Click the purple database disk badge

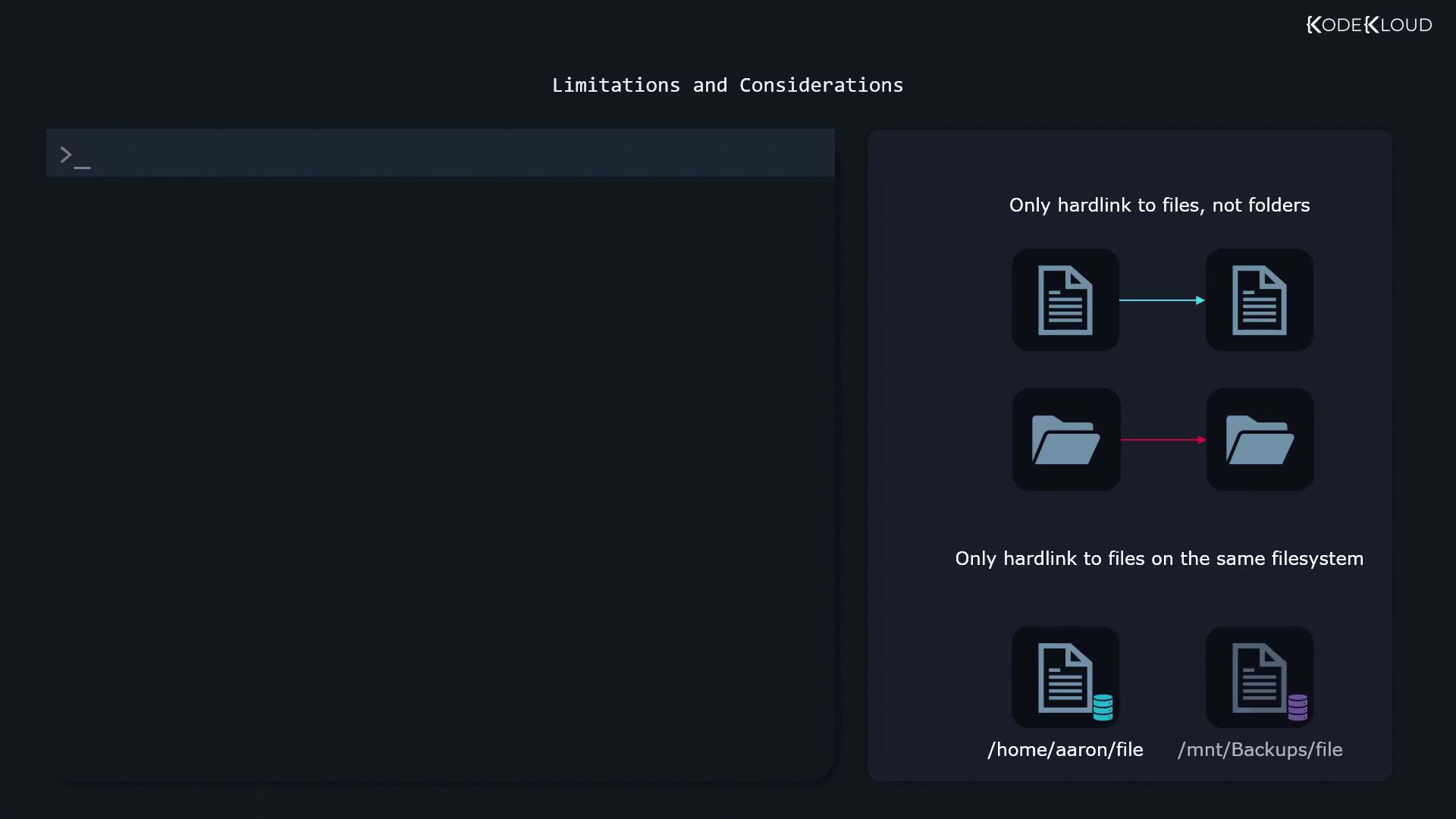[1298, 708]
